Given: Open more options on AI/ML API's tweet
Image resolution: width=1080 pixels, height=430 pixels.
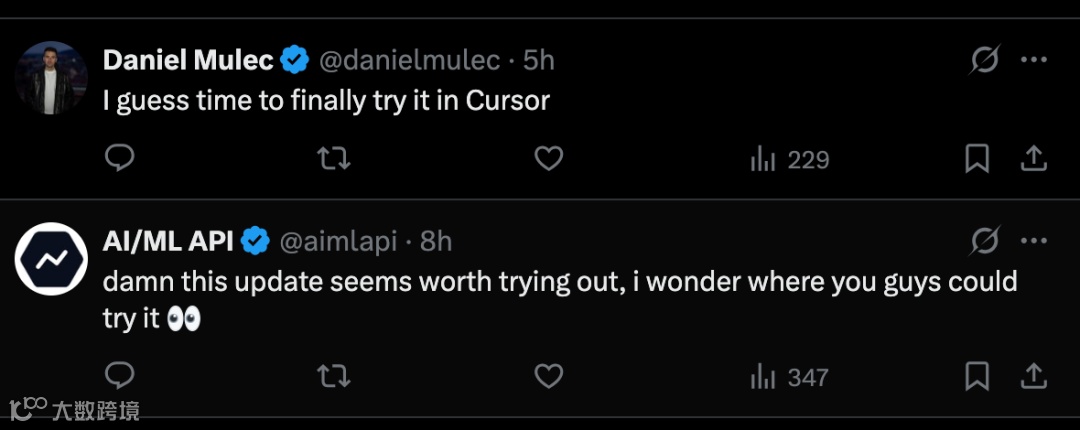Looking at the screenshot, I should (x=1033, y=241).
